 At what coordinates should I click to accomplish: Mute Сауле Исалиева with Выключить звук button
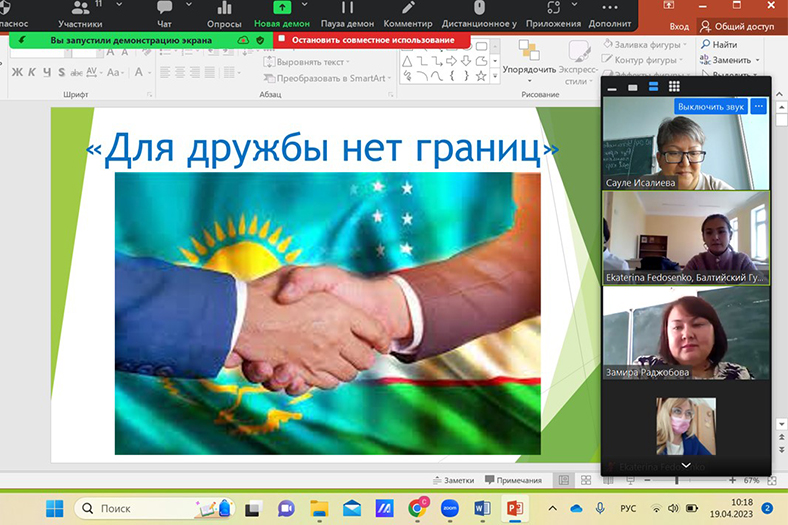[x=710, y=106]
